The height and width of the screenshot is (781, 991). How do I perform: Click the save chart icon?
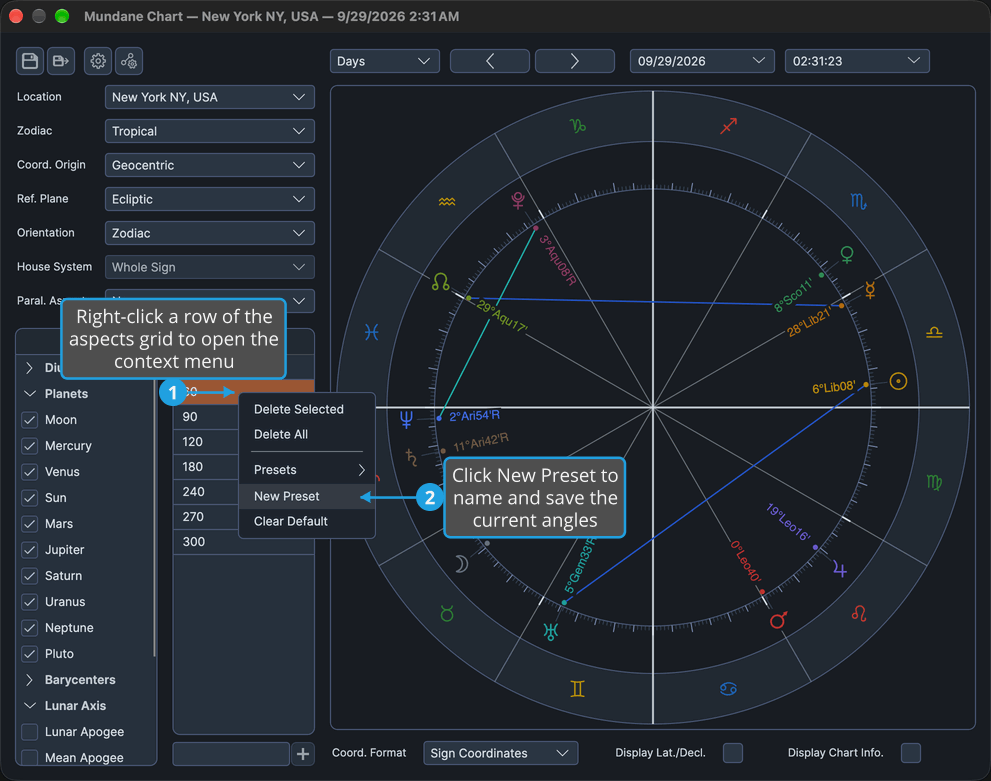30,61
